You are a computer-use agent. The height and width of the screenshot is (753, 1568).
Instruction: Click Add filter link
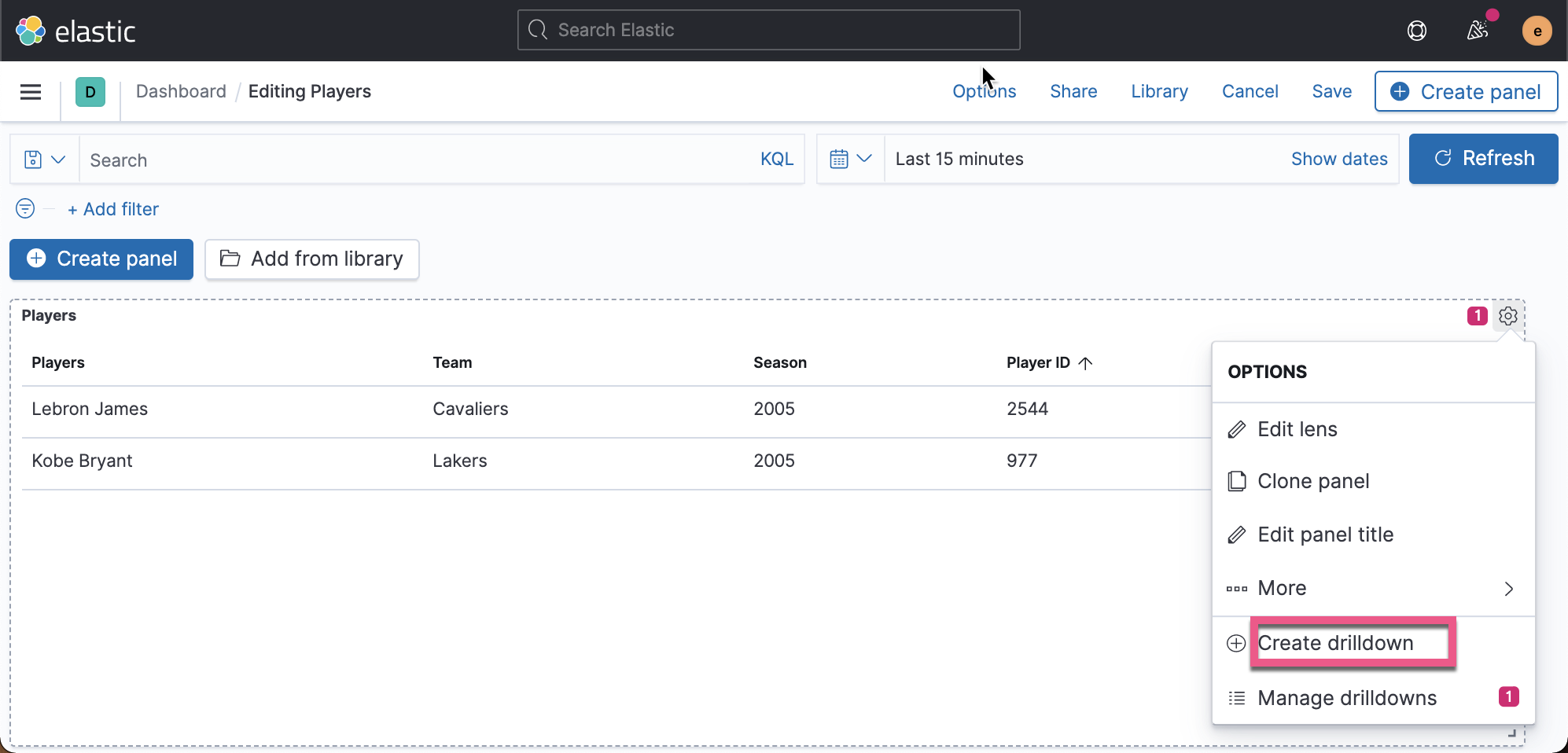[x=113, y=209]
